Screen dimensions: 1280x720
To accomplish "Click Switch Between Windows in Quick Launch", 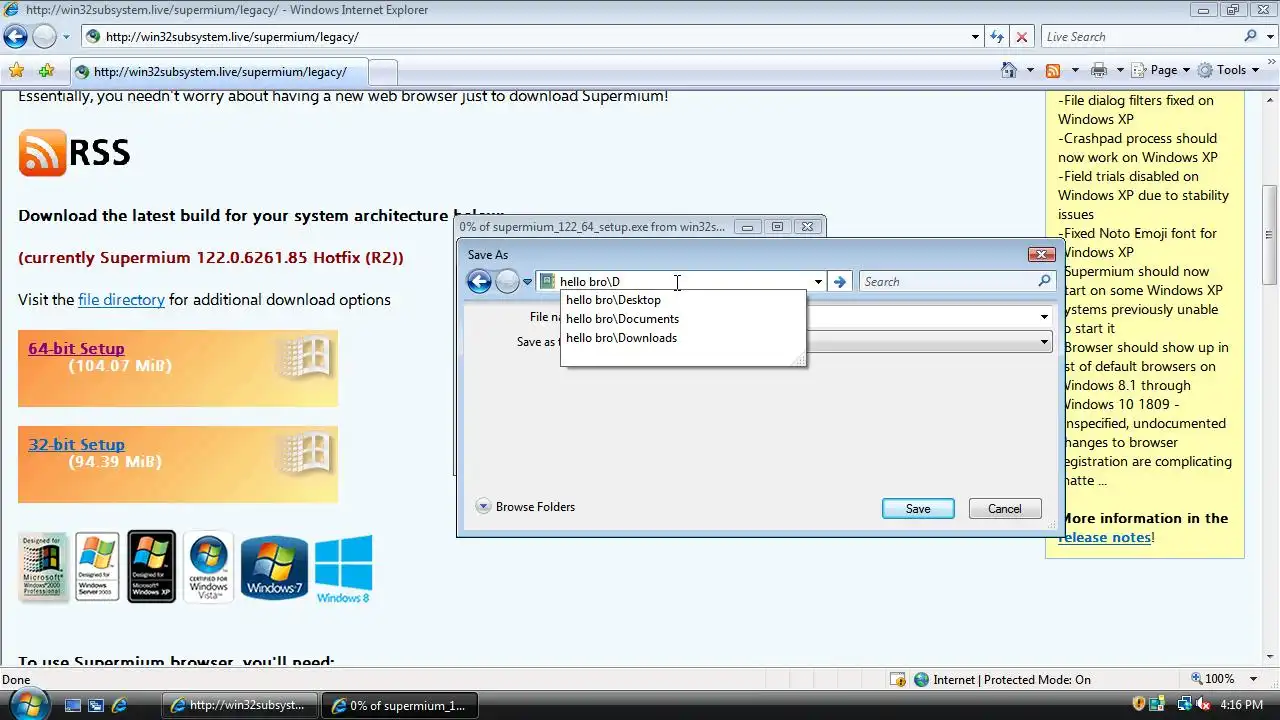I will [x=96, y=705].
